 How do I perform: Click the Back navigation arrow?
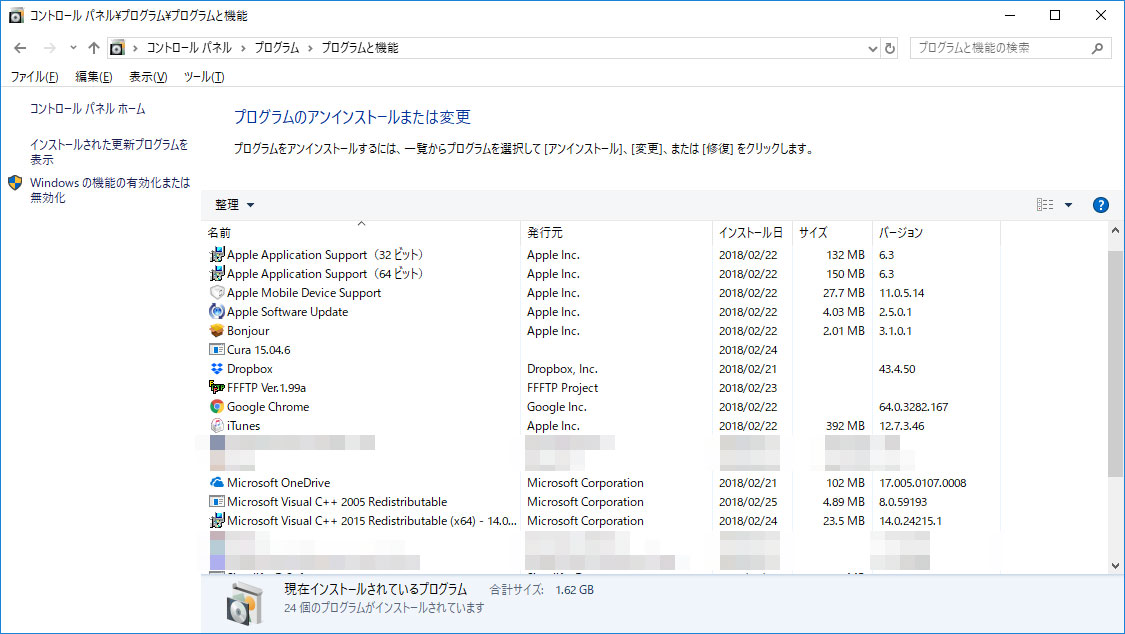[20, 48]
